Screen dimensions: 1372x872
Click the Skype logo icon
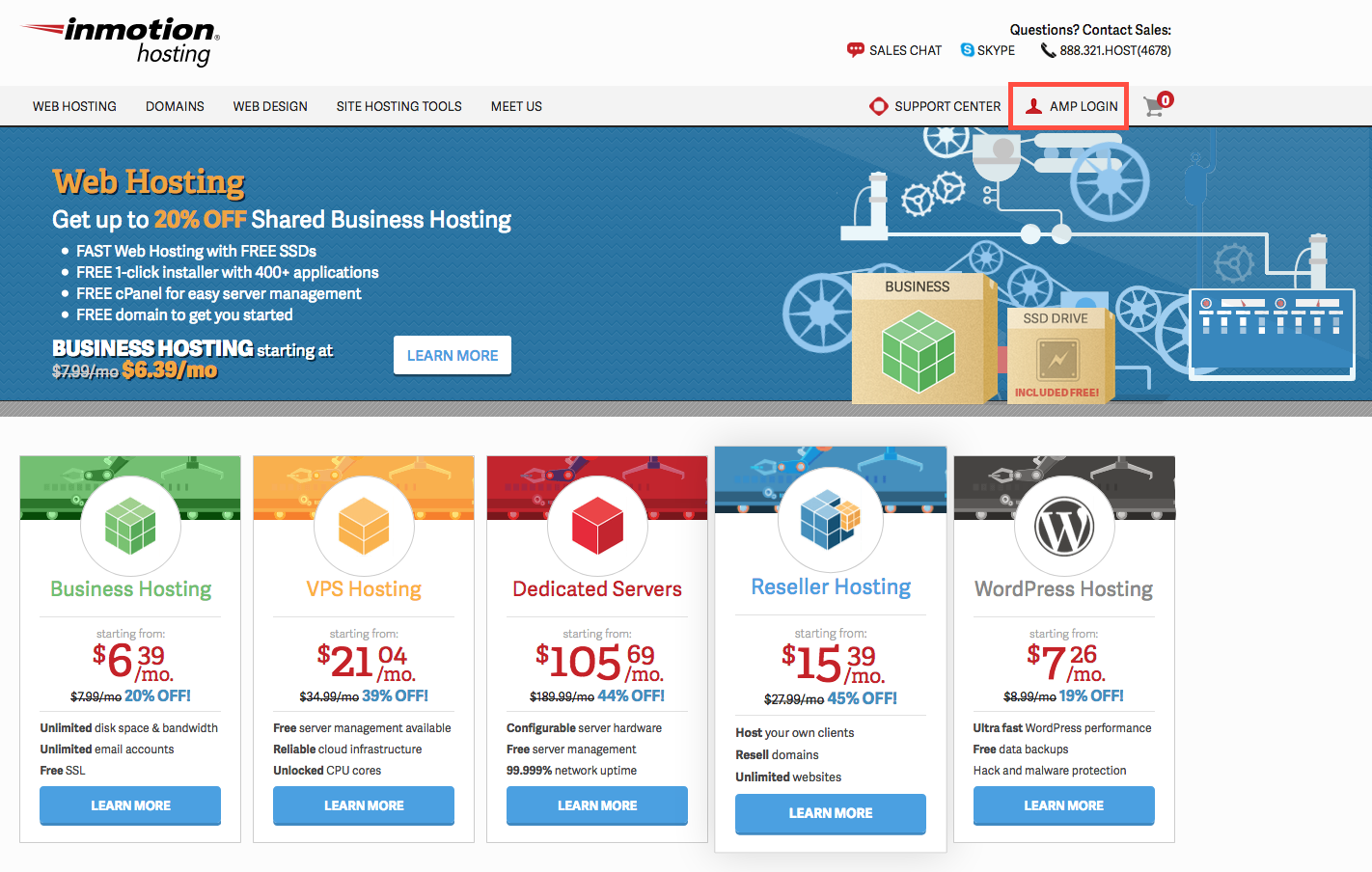967,50
